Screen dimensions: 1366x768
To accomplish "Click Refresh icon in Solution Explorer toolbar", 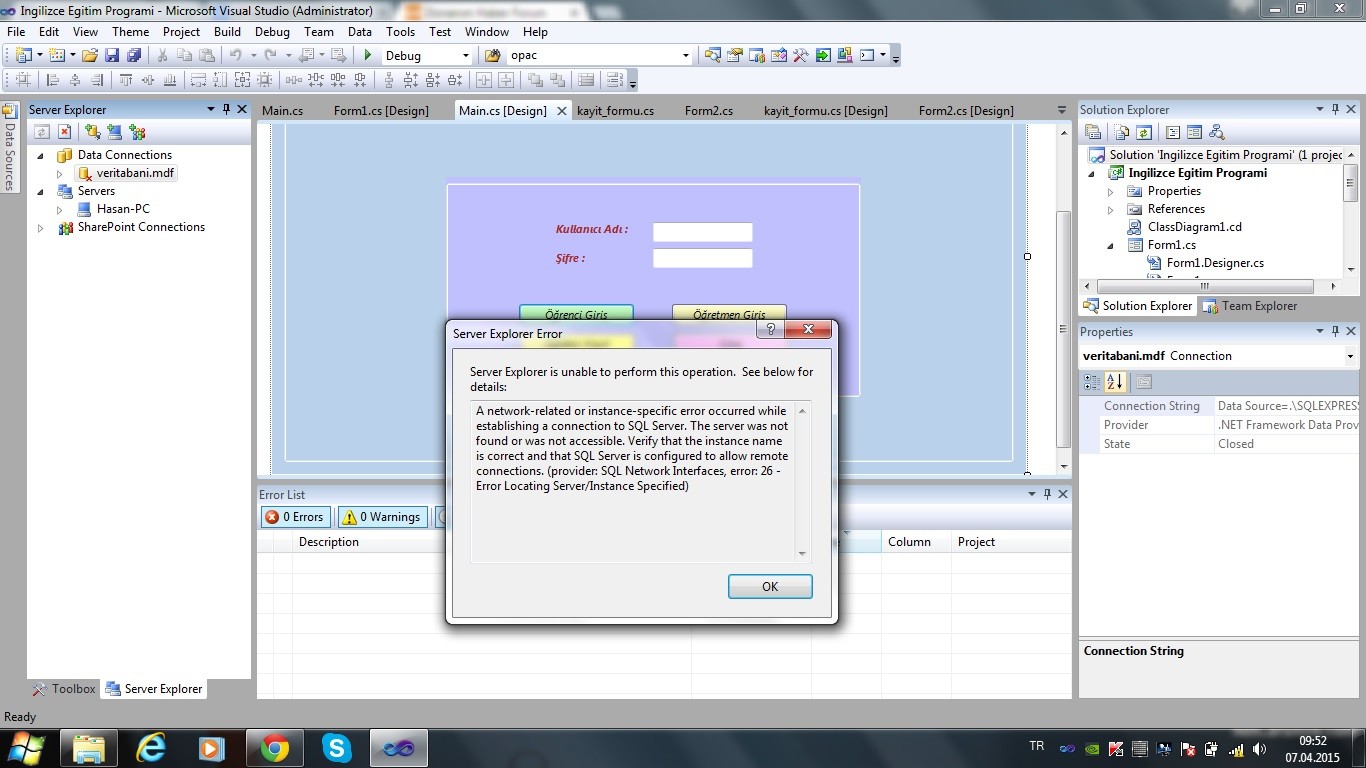I will pos(1144,132).
